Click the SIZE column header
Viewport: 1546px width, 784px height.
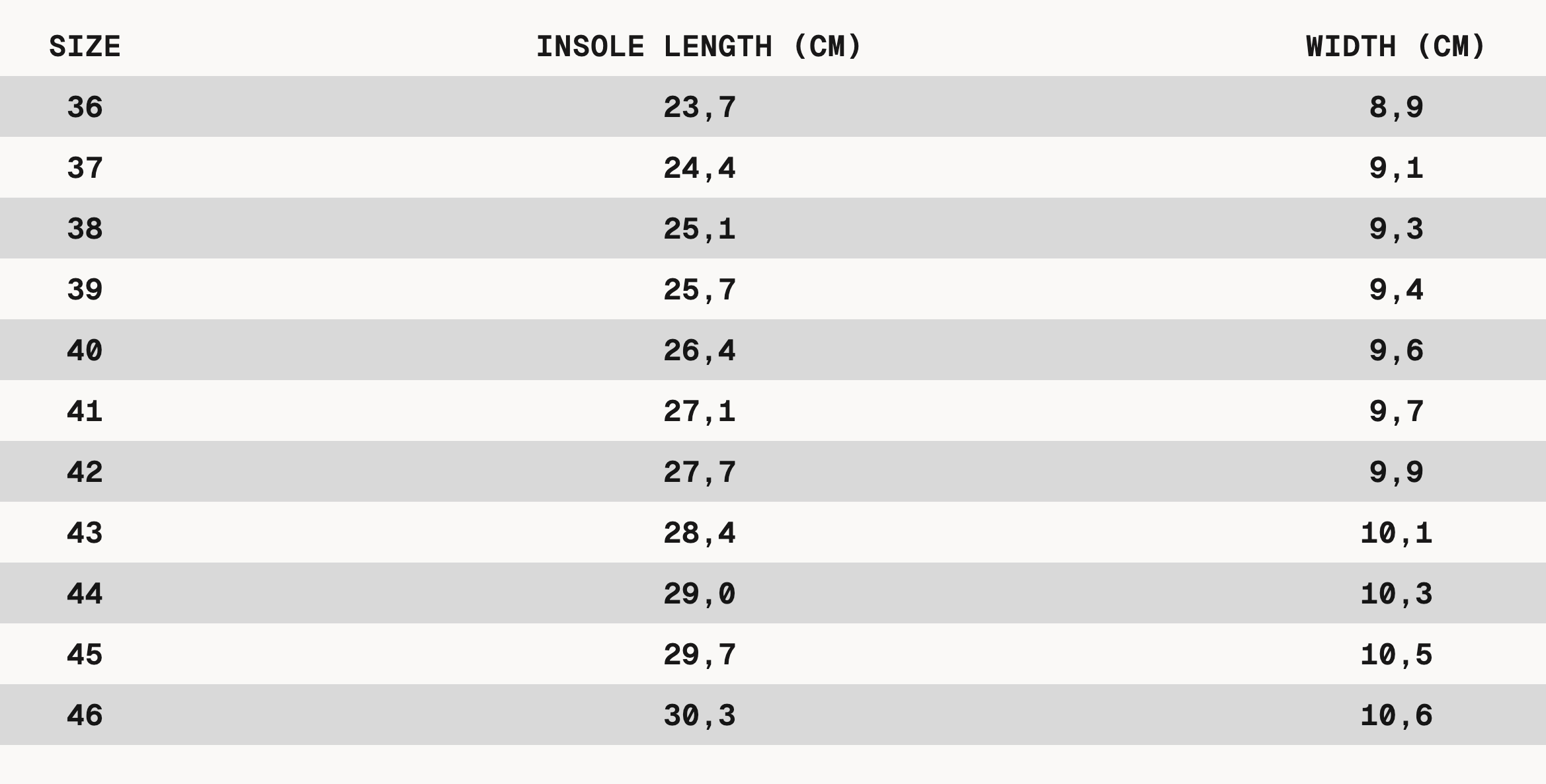click(85, 47)
